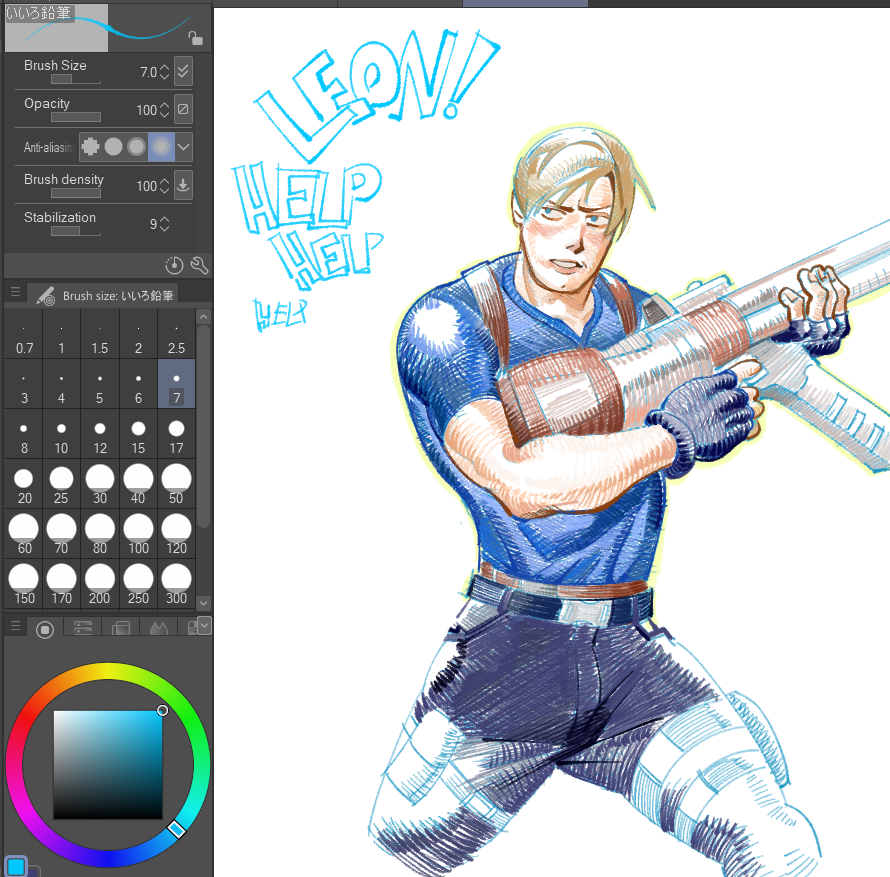Switch to the Color Wheel tab
The height and width of the screenshot is (877, 890).
pyautogui.click(x=45, y=629)
